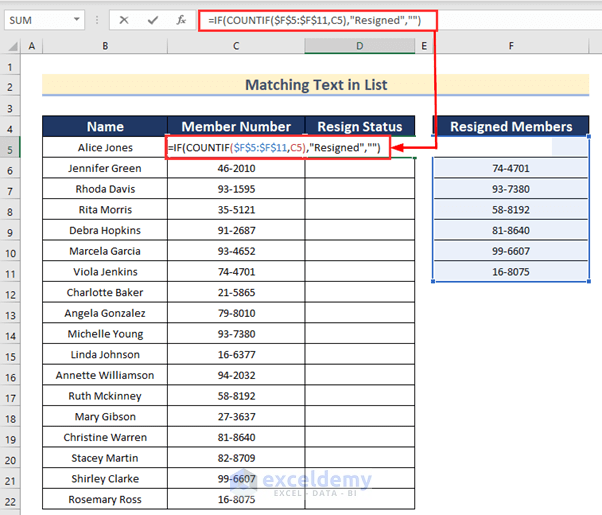Select column C header
The width and height of the screenshot is (602, 515).
[x=236, y=46]
